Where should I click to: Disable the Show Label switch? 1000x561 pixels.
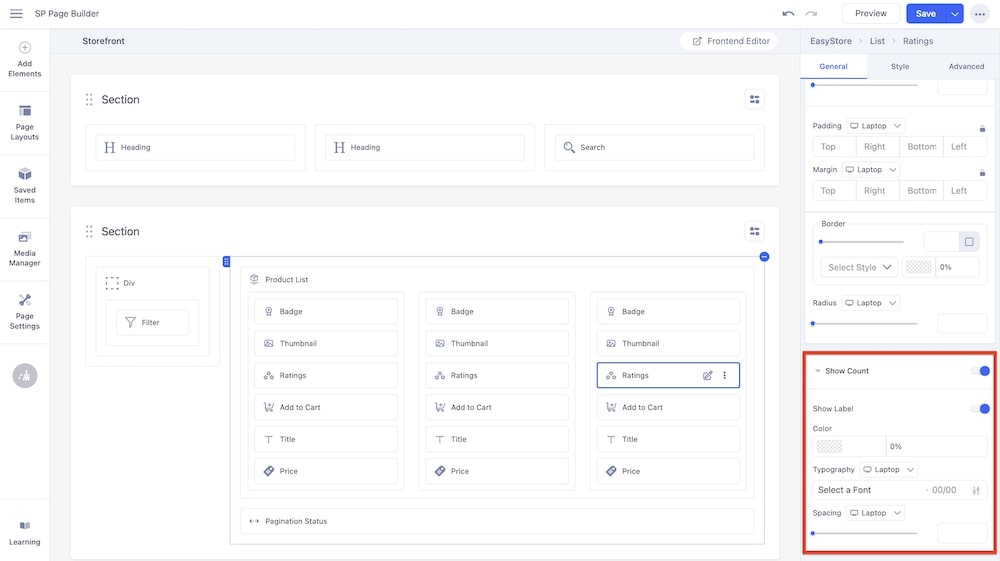980,408
